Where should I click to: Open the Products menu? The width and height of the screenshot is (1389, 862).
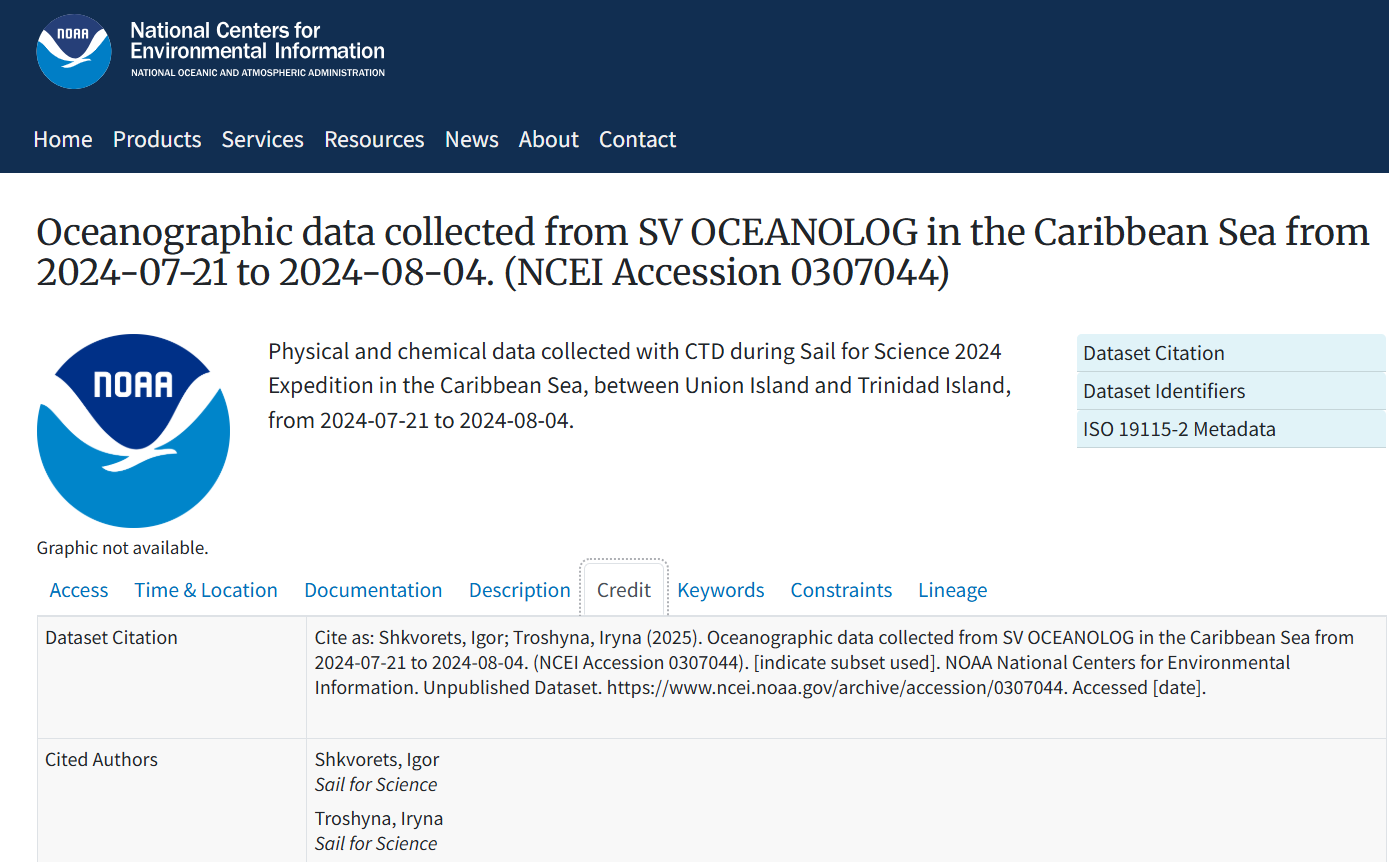(x=157, y=139)
